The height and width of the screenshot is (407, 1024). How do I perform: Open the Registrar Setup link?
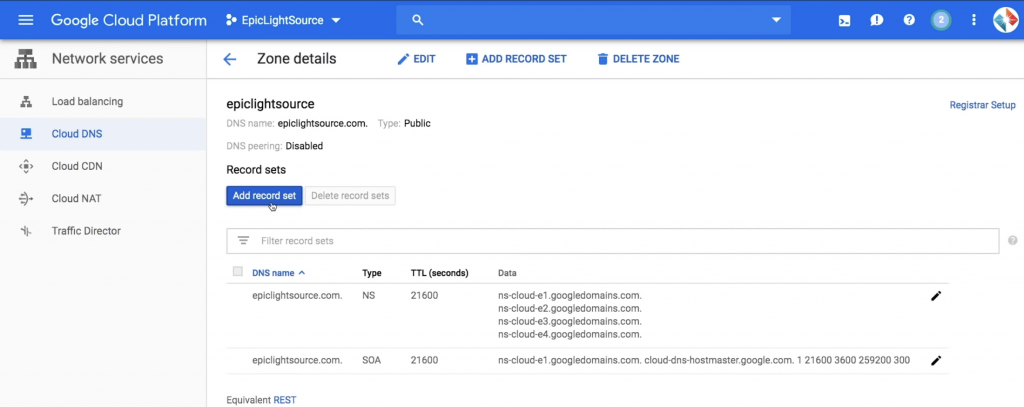tap(982, 105)
